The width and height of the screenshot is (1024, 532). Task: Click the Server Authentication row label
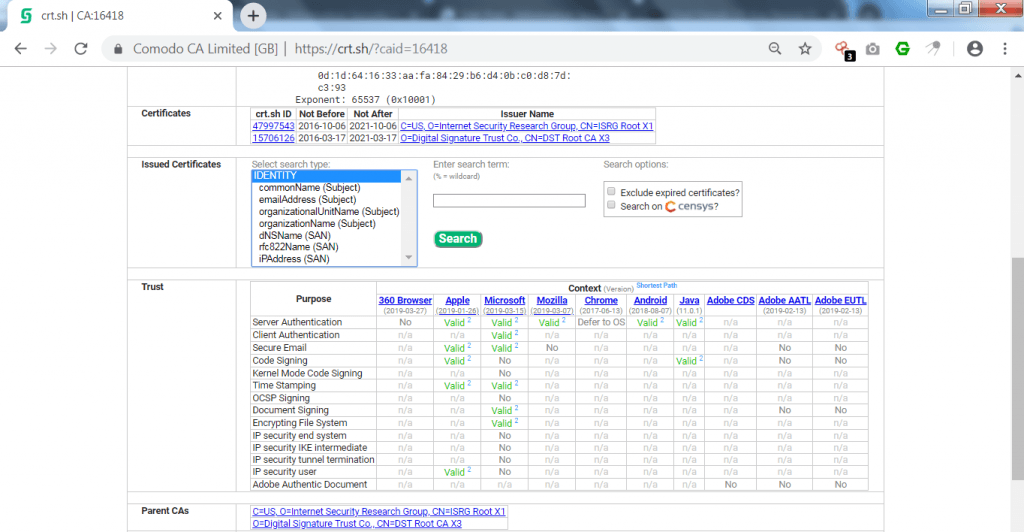[x=297, y=322]
